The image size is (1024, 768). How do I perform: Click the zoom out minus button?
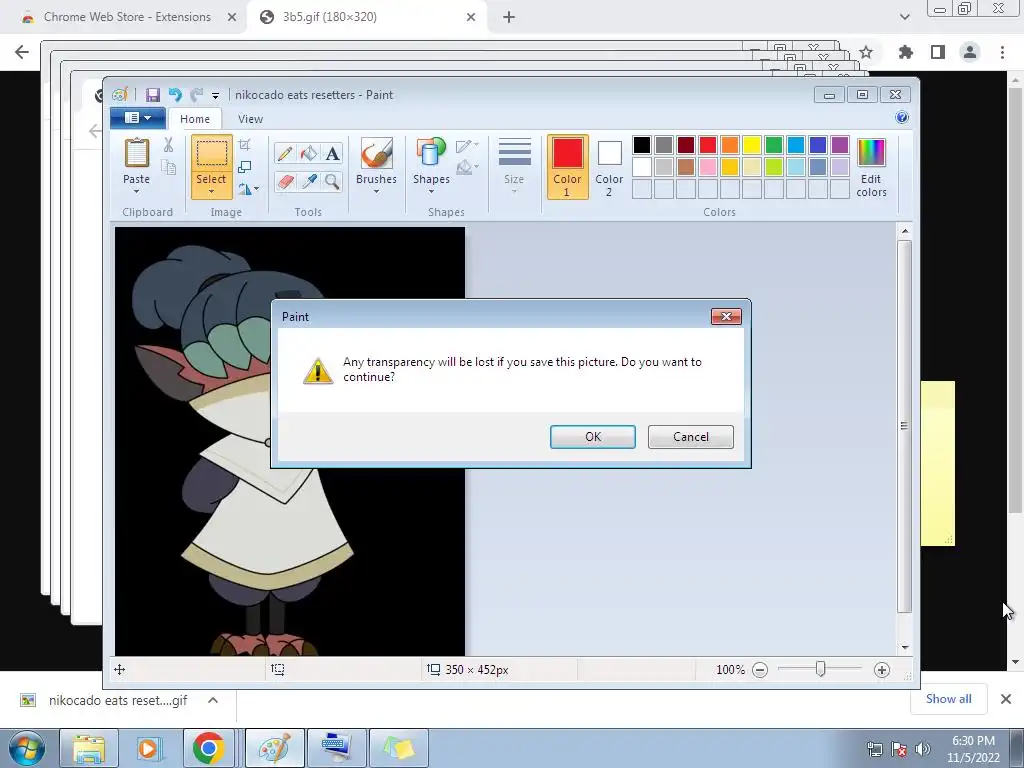point(760,670)
